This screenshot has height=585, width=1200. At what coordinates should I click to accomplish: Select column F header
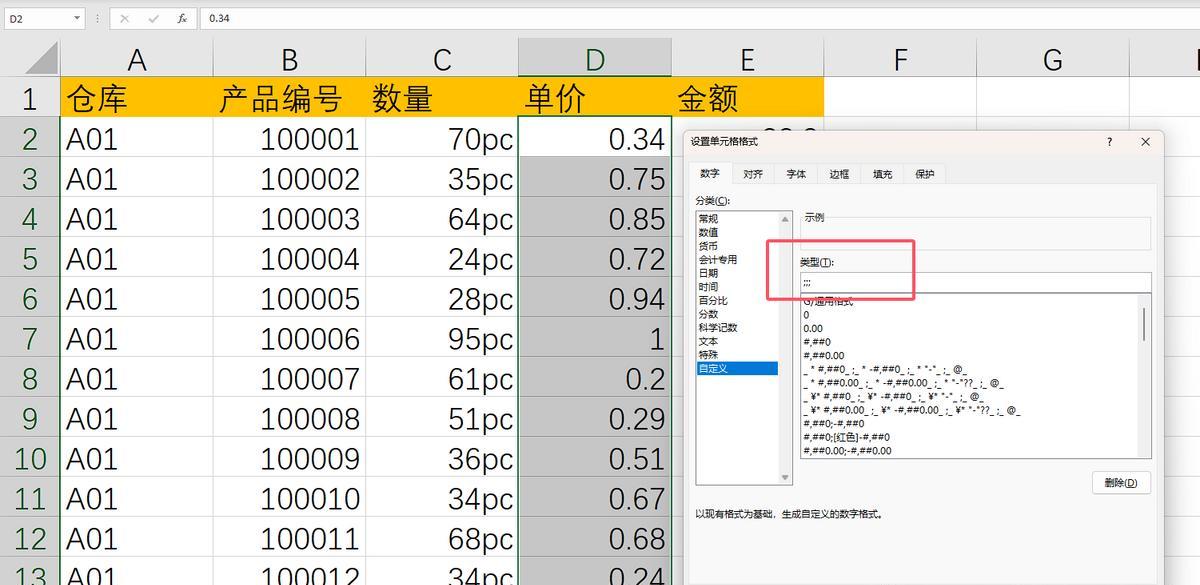pos(900,59)
